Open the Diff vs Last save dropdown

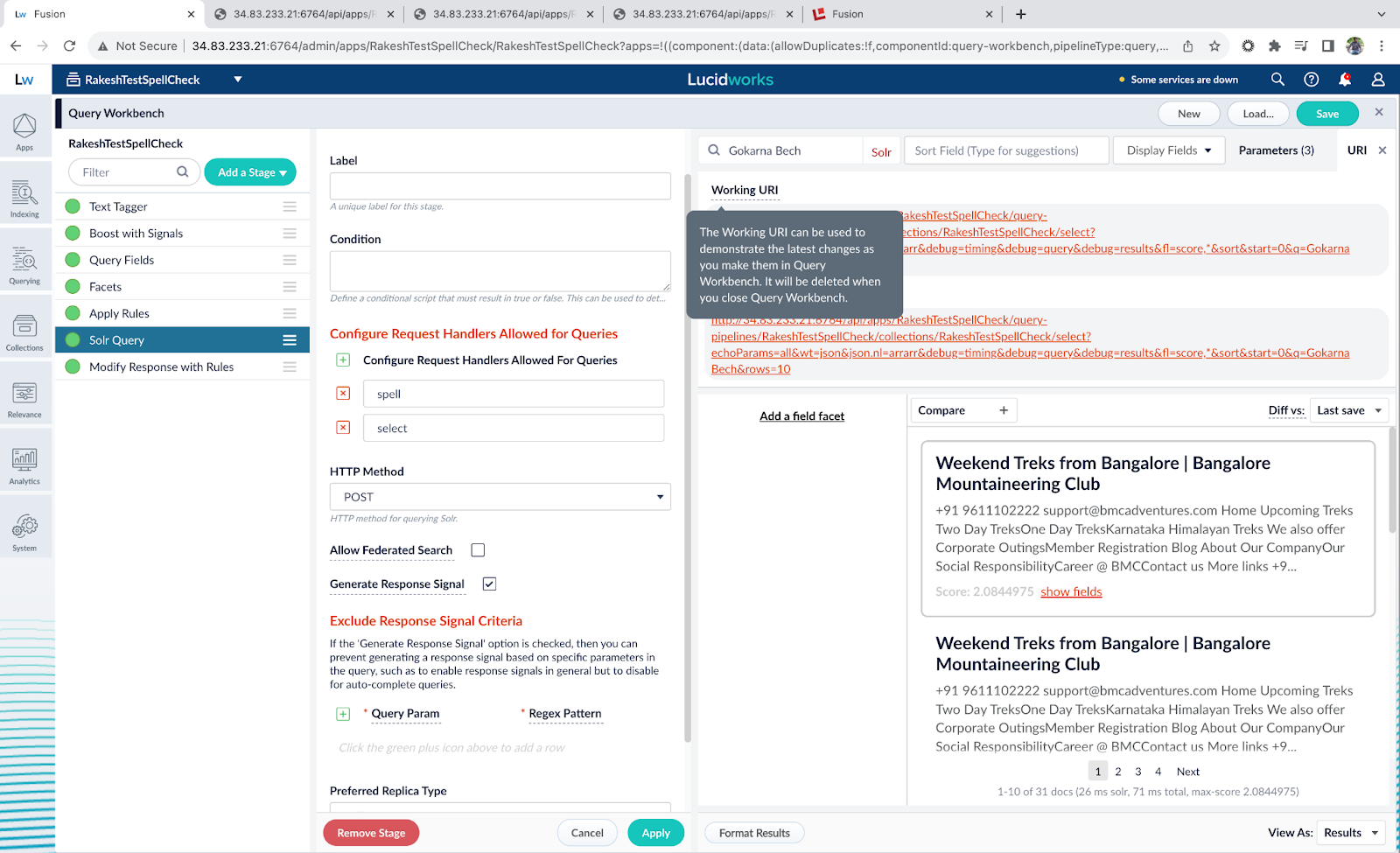pyautogui.click(x=1349, y=410)
